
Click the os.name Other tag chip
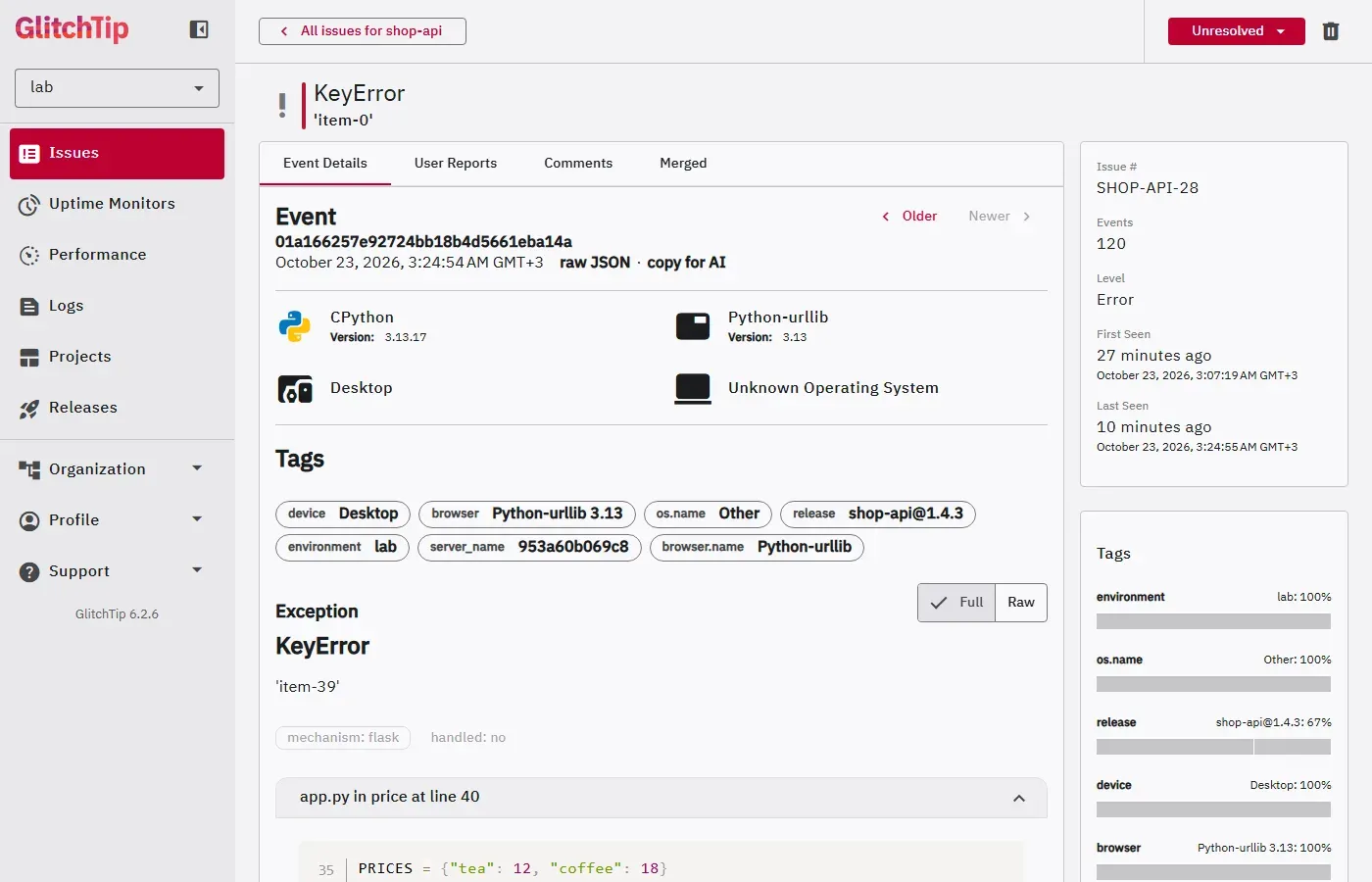click(708, 514)
